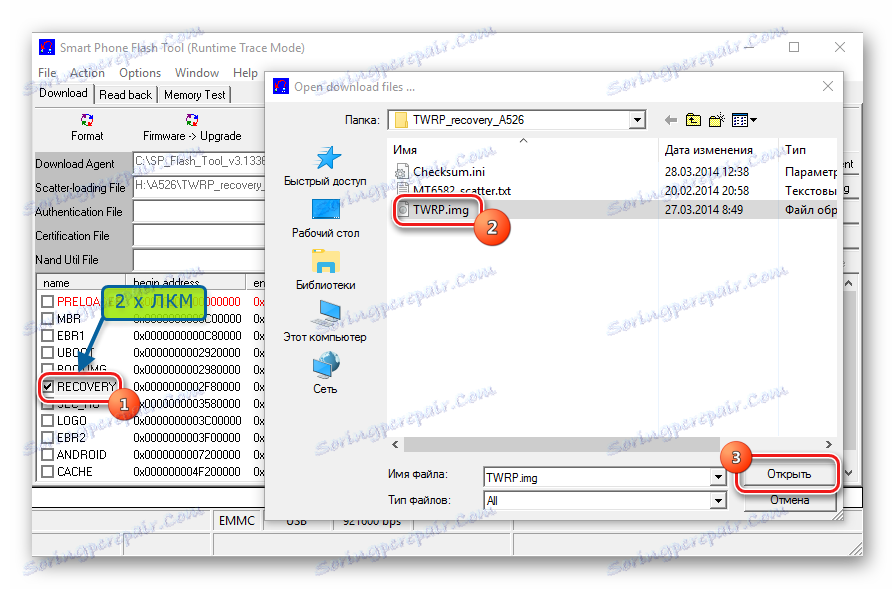Click the Authentication File field

pos(199,212)
